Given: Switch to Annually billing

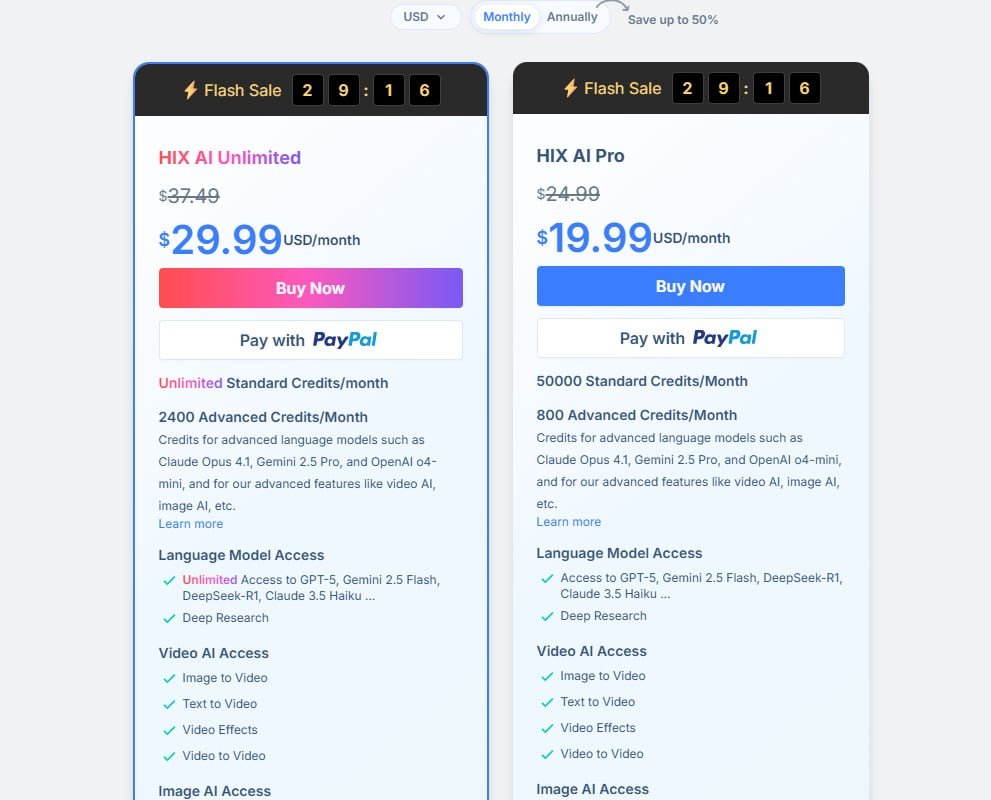Looking at the screenshot, I should click(x=572, y=17).
